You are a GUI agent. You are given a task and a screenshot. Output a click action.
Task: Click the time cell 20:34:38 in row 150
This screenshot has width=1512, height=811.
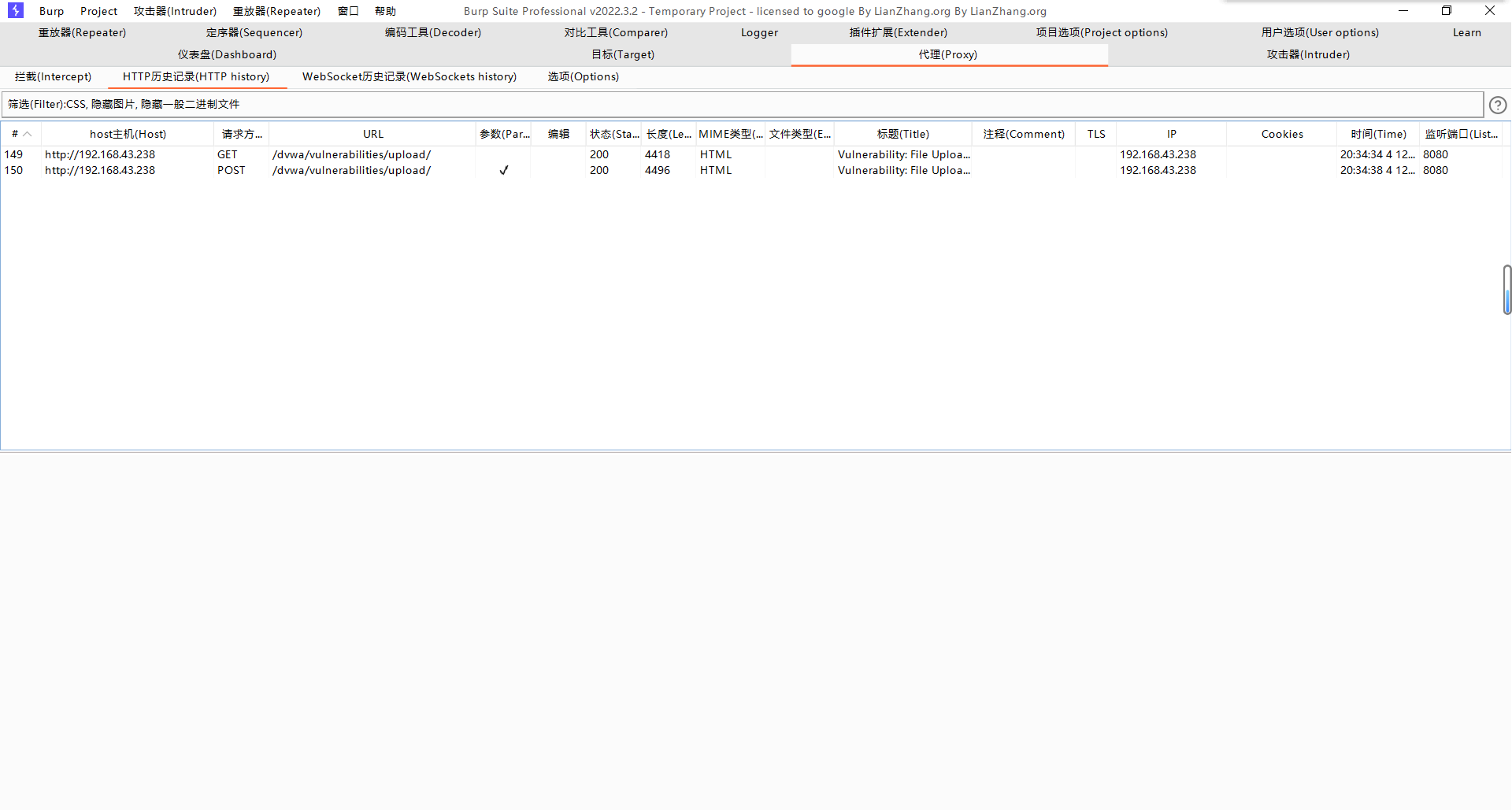point(1377,170)
